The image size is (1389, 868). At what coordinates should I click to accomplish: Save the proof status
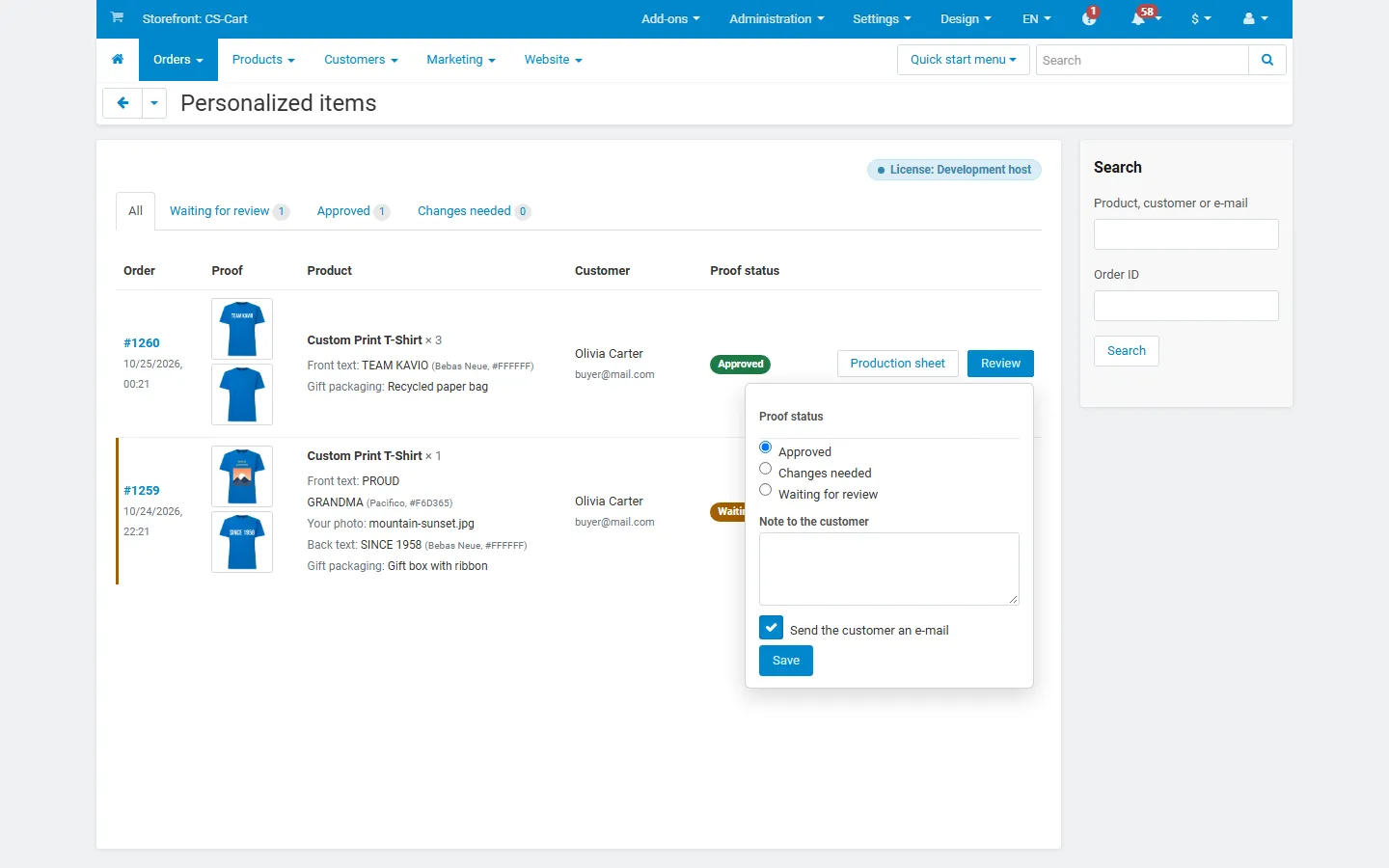[786, 661]
